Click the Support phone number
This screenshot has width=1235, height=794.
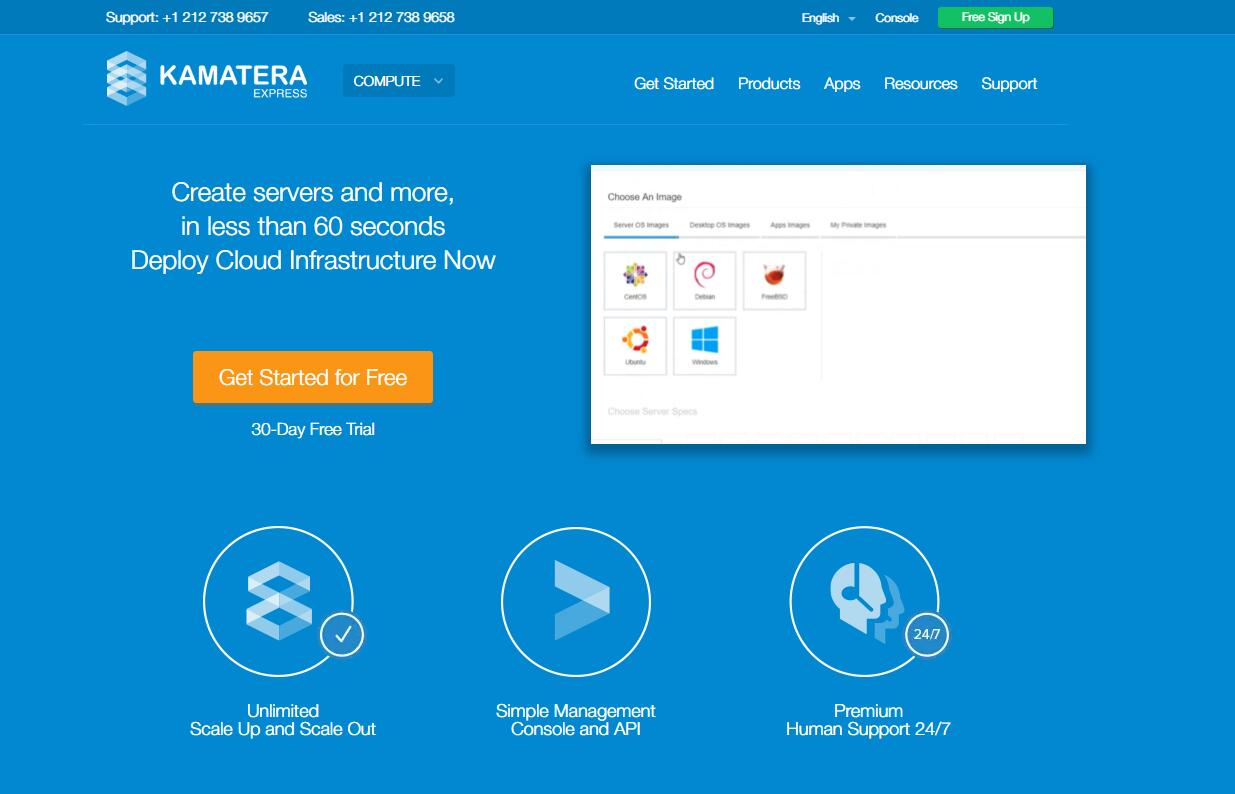pos(187,17)
